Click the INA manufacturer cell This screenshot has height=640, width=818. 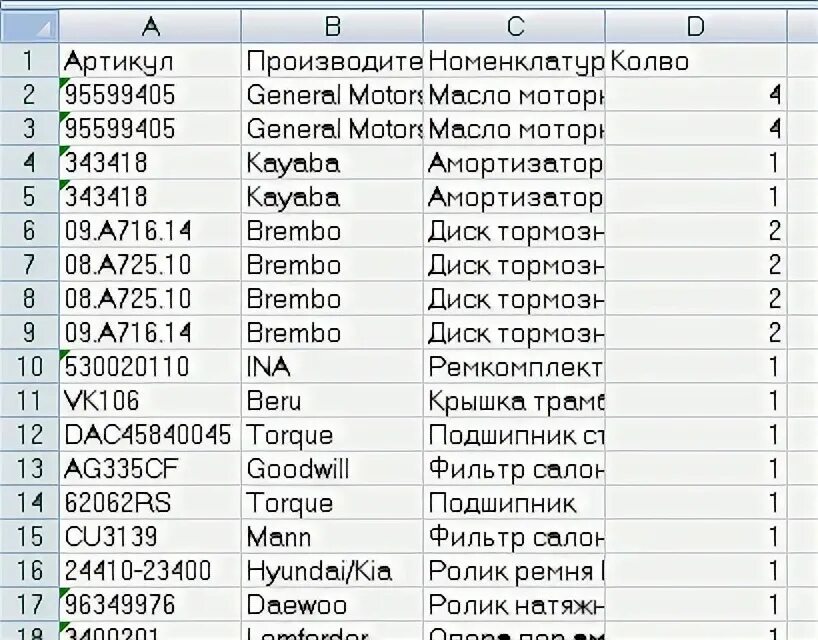coord(332,366)
